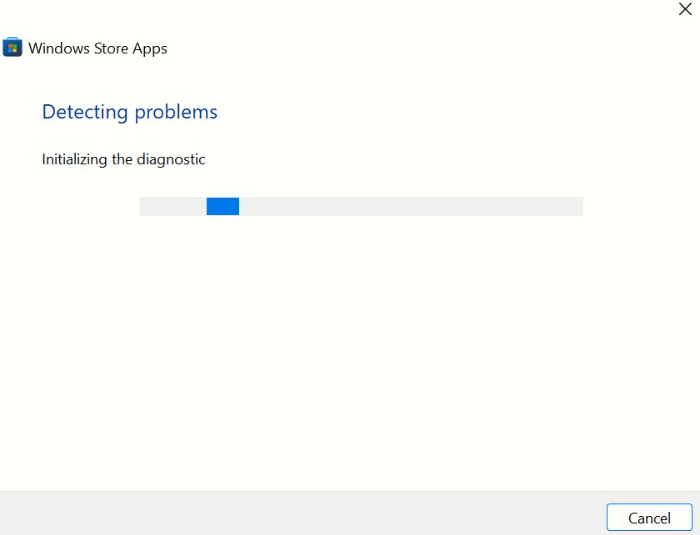The width and height of the screenshot is (700, 535).
Task: Click the left end of progress bar
Action: pyautogui.click(x=146, y=206)
